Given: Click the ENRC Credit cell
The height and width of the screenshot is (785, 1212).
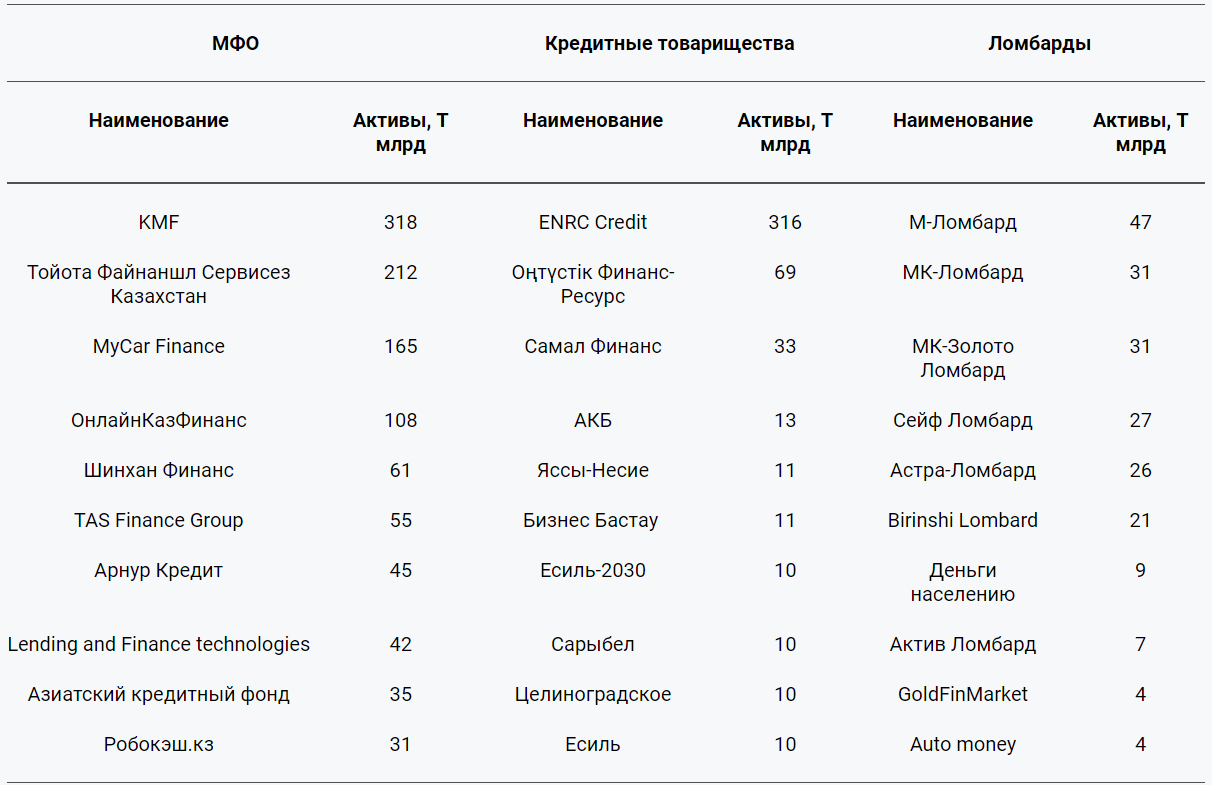Looking at the screenshot, I should tap(593, 222).
